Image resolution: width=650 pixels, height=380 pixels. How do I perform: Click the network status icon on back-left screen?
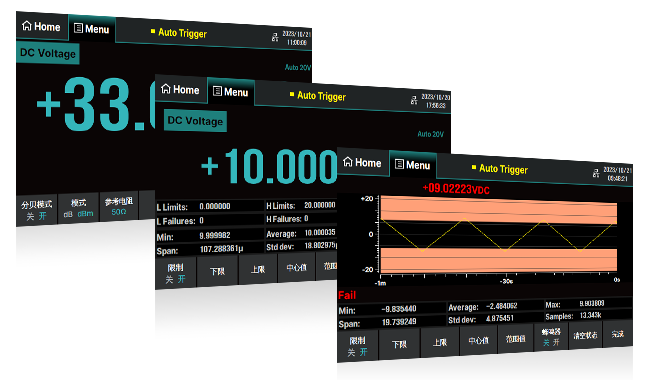pyautogui.click(x=275, y=37)
